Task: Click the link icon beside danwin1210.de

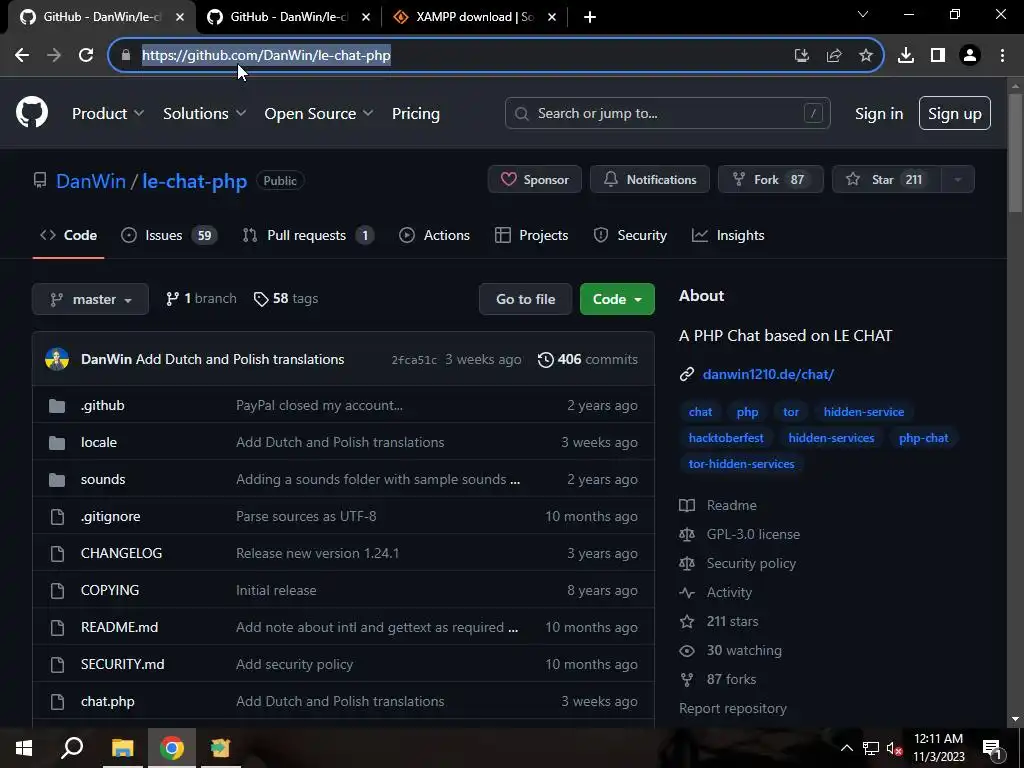Action: [686, 374]
